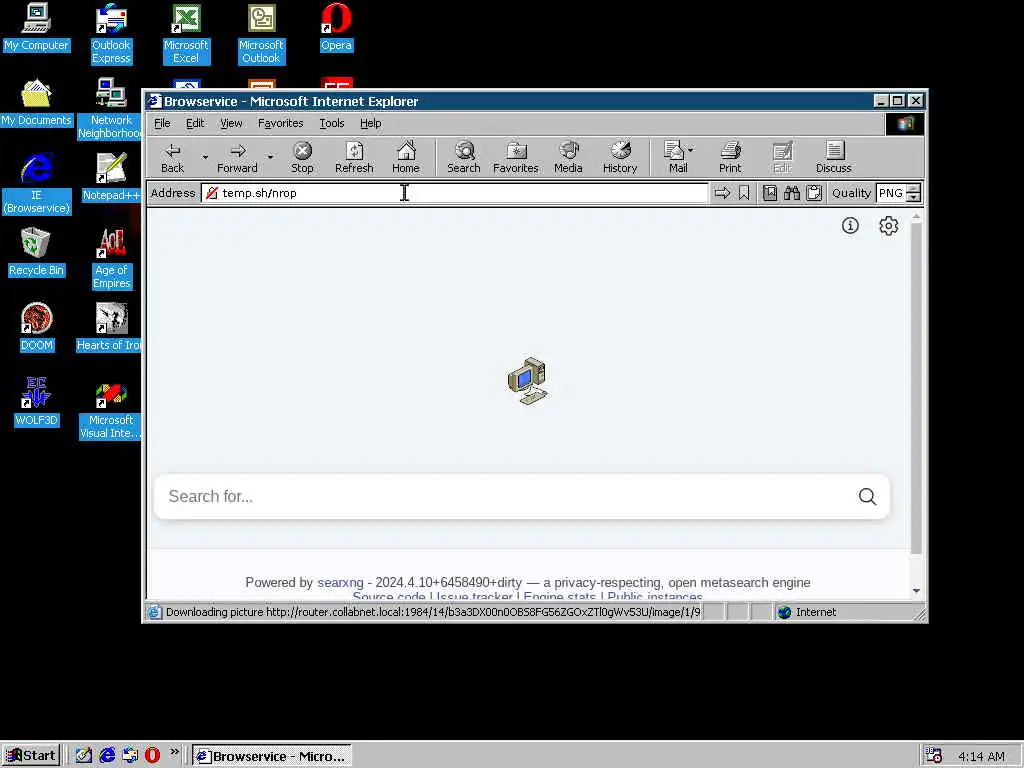Decrease Quality with the stepper down arrow
The width and height of the screenshot is (1024, 768).
tap(914, 197)
